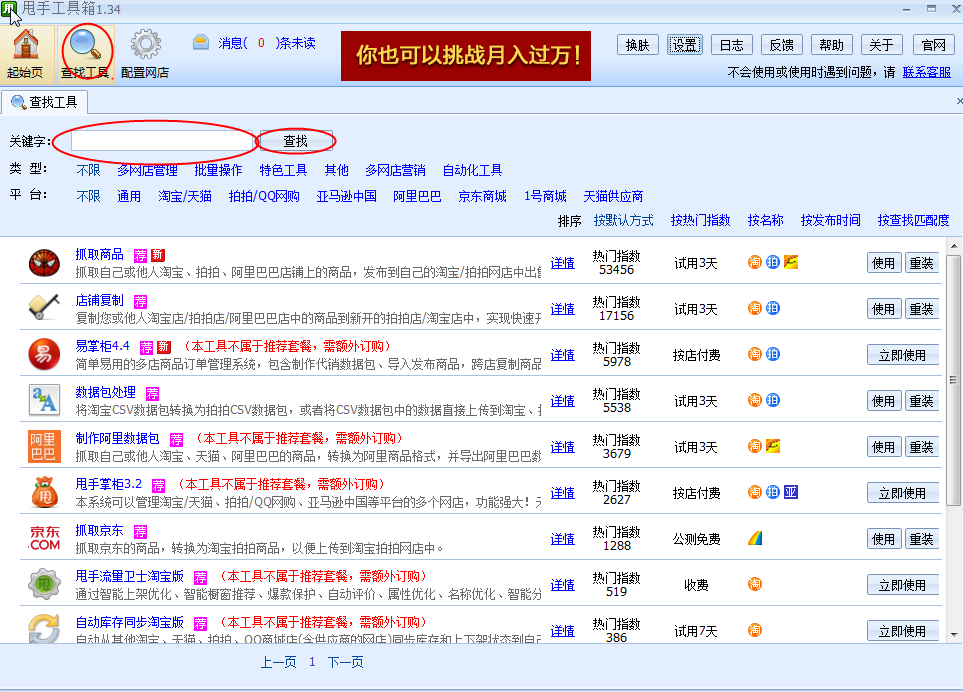Filter platform by 淘宝/天猫
This screenshot has width=963, height=692.
tap(185, 196)
